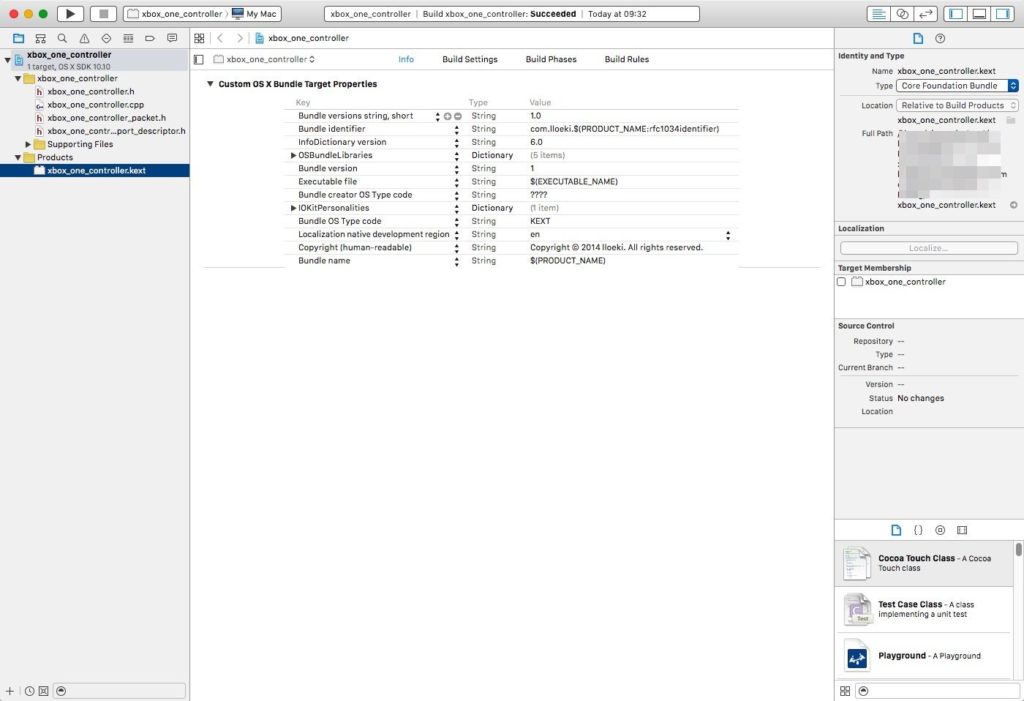Show the File inspector
This screenshot has height=701, width=1024.
coord(918,39)
